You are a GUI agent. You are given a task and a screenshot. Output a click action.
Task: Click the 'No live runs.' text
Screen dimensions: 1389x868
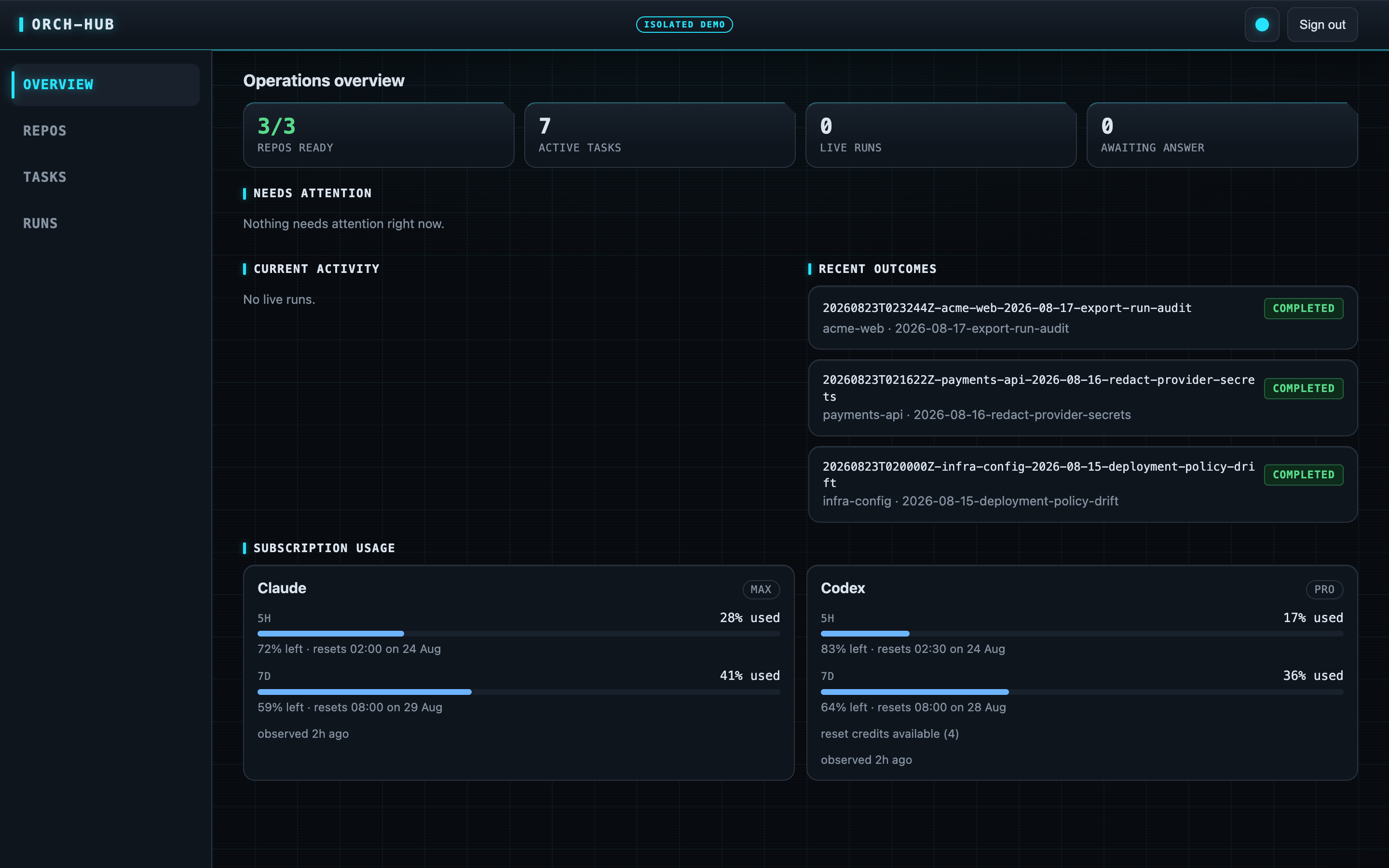[x=279, y=299]
